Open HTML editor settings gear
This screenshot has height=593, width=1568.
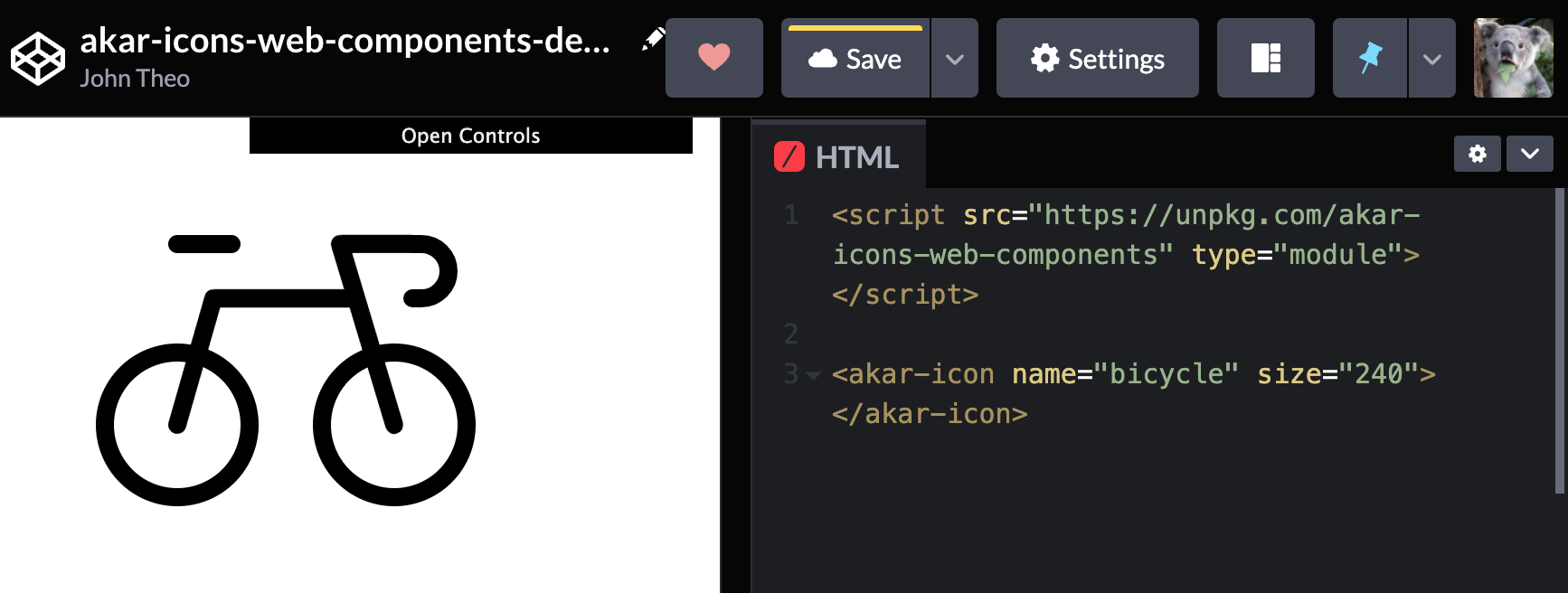pyautogui.click(x=1478, y=154)
